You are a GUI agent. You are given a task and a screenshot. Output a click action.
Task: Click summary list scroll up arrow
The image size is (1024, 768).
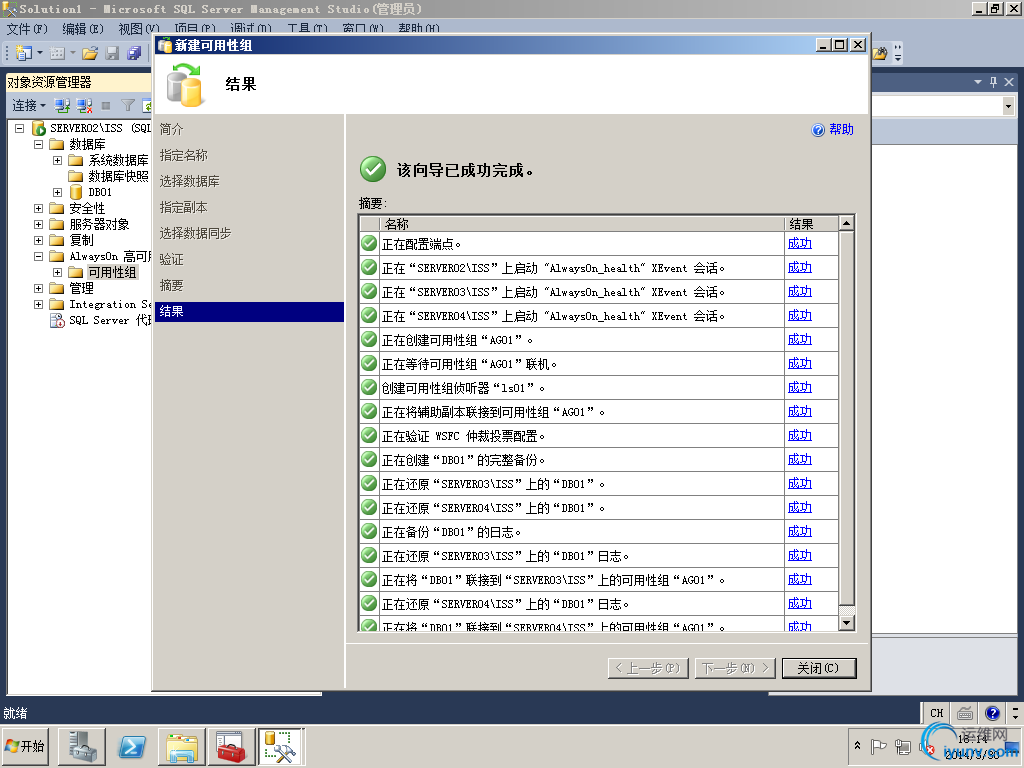(846, 223)
